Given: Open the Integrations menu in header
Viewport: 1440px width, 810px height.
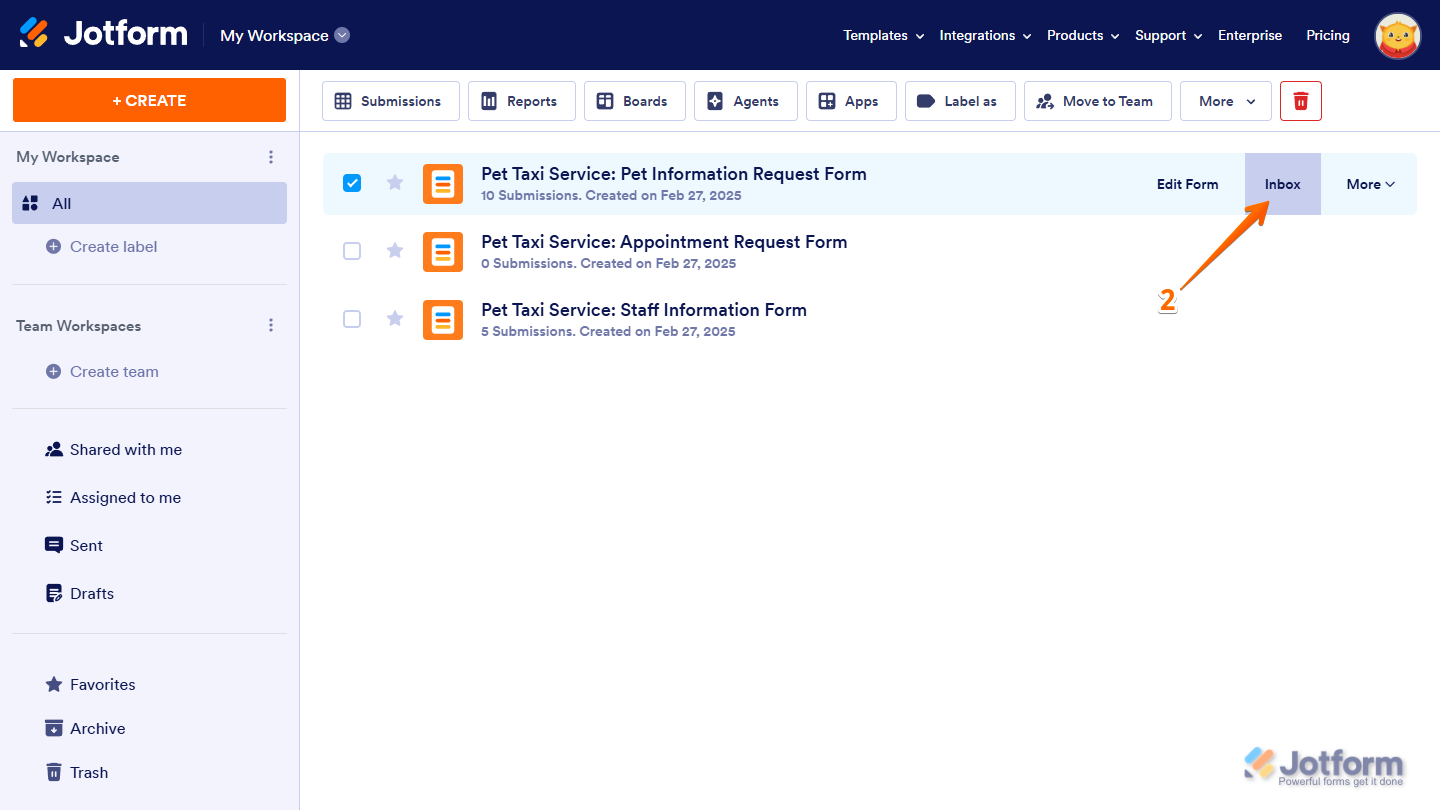Looking at the screenshot, I should (984, 35).
